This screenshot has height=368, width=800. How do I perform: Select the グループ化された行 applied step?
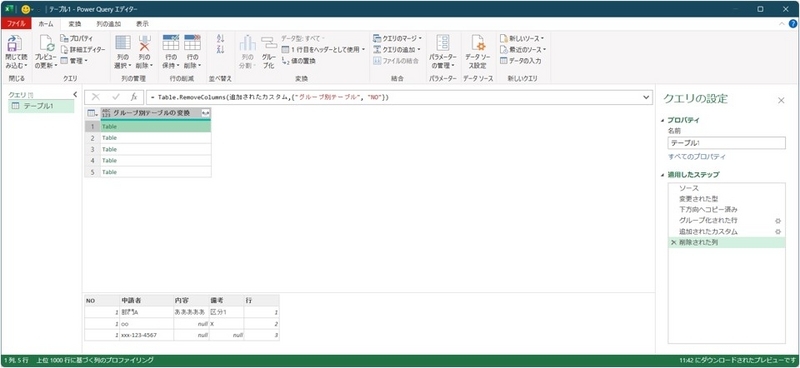click(x=727, y=220)
